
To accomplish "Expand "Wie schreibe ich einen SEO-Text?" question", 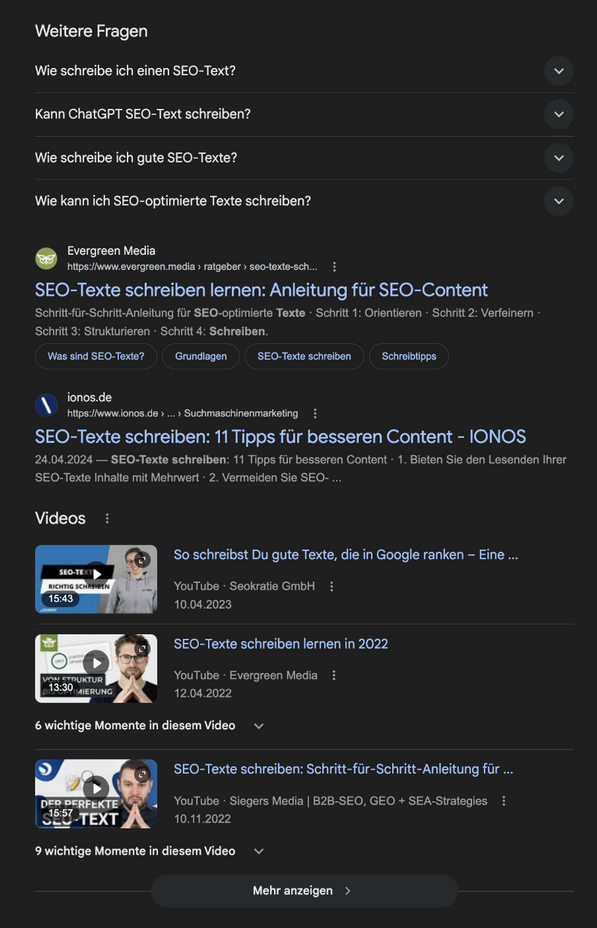I will [x=304, y=71].
